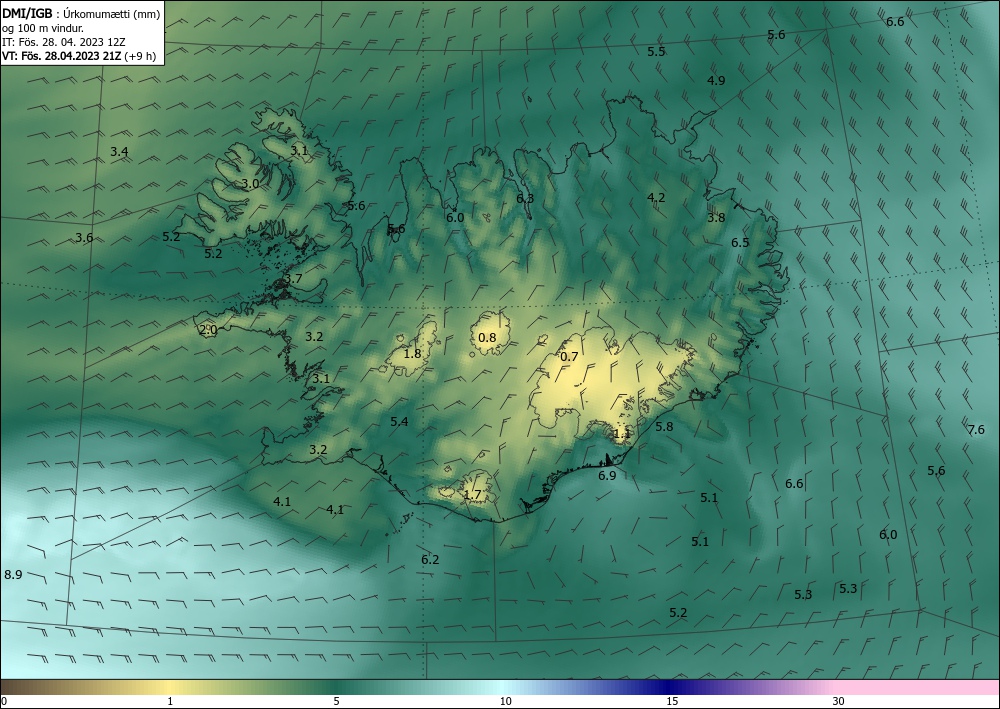Click the 5.8 value near the southeast coast

pos(665,427)
